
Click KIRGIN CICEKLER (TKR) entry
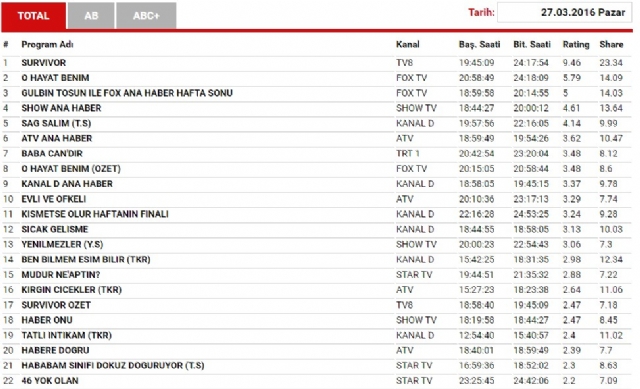coord(71,289)
